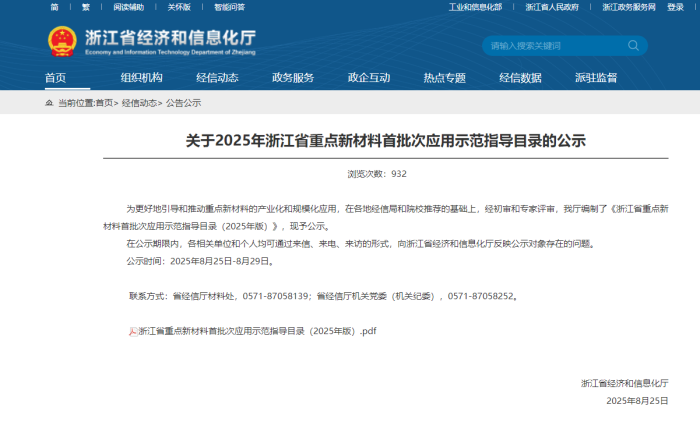Visit 浙江省人民政府 link

551,7
